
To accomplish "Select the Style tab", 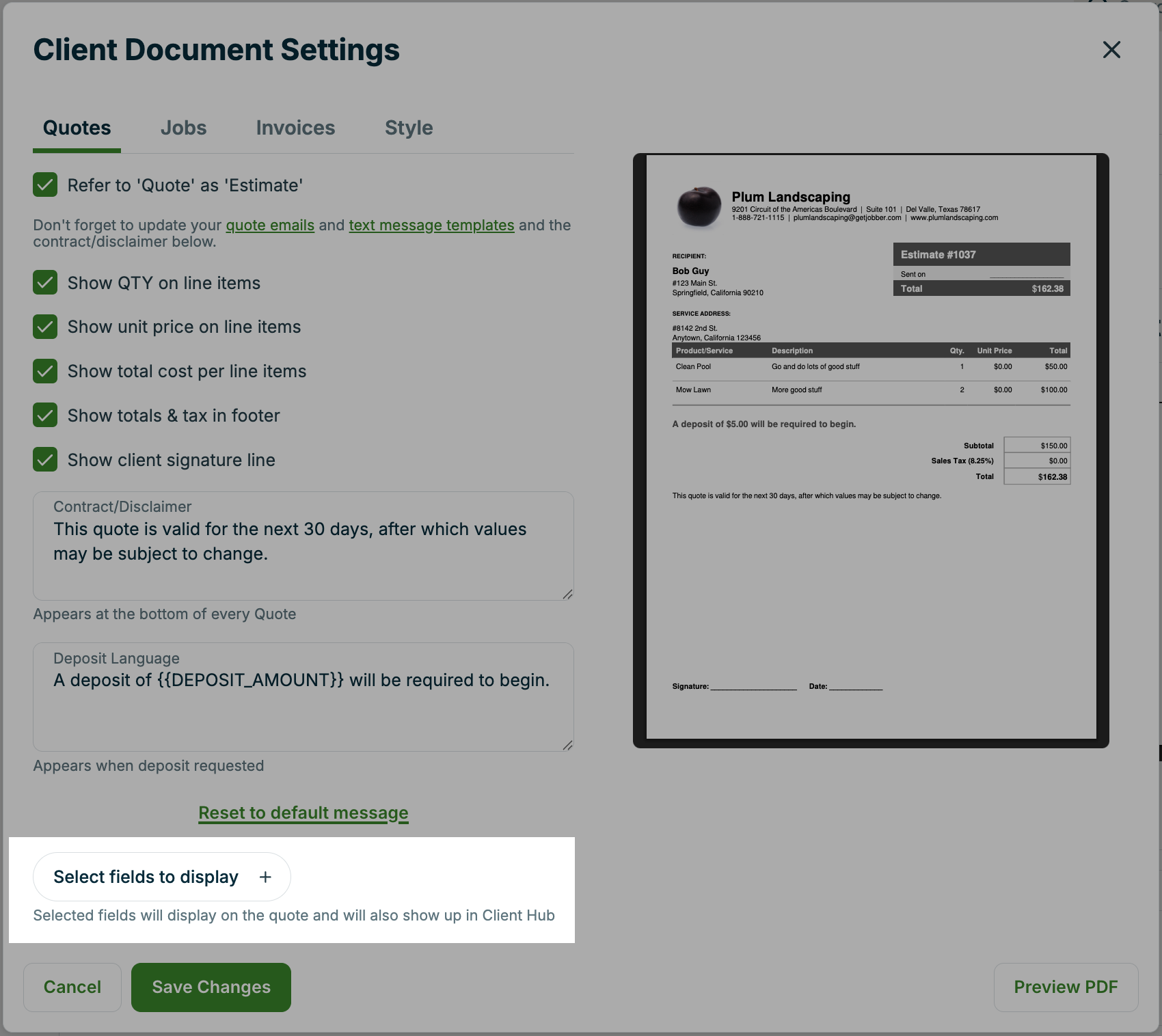I will (408, 127).
